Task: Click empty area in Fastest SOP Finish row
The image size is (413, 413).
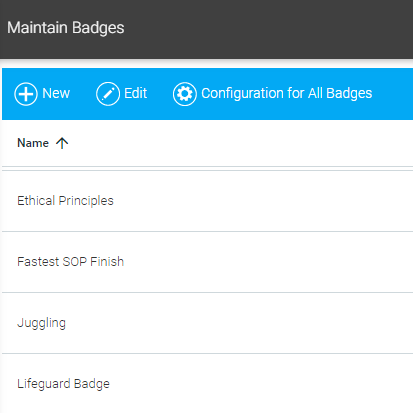Action: pyautogui.click(x=267, y=262)
